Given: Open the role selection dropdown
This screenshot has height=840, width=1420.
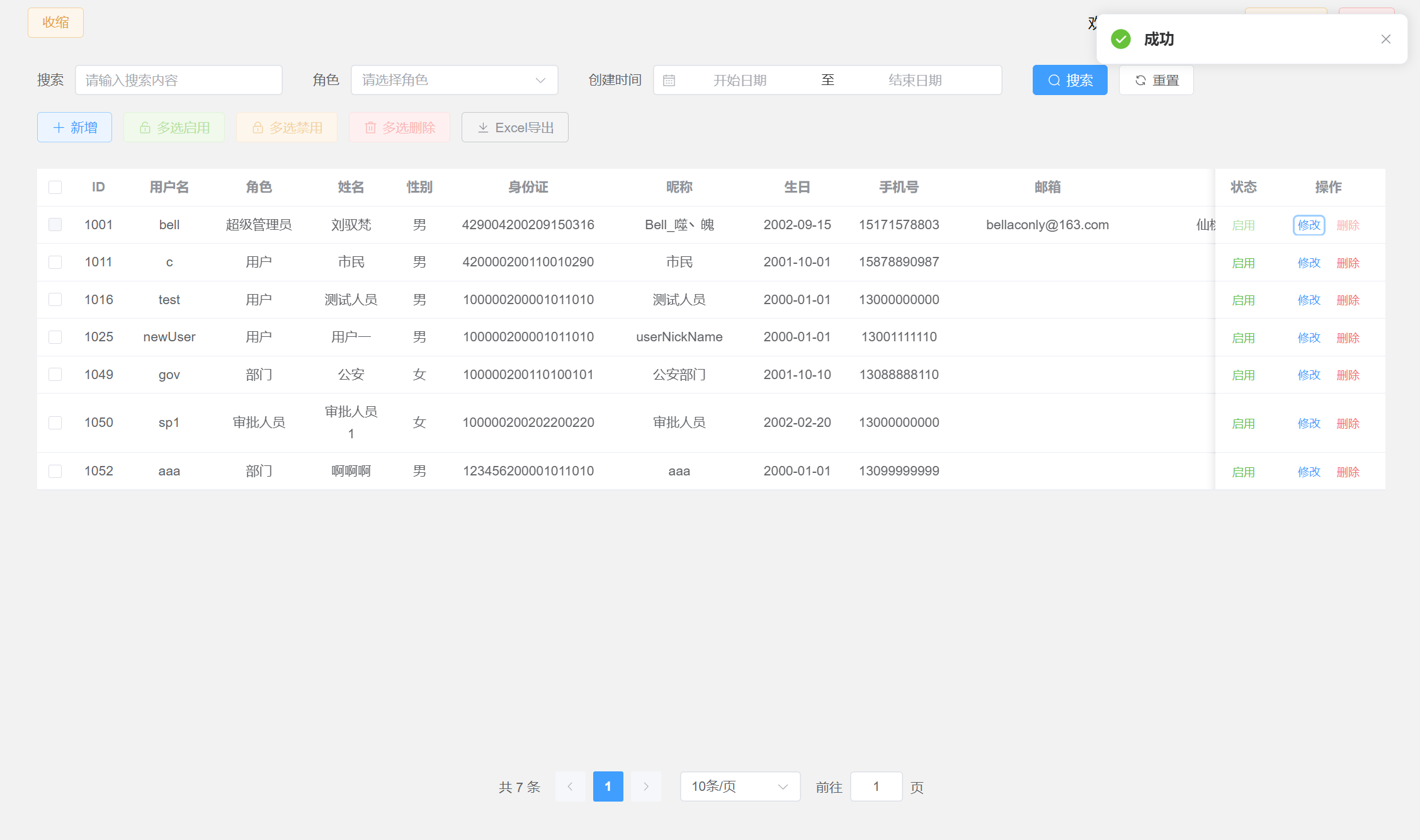Looking at the screenshot, I should point(454,80).
